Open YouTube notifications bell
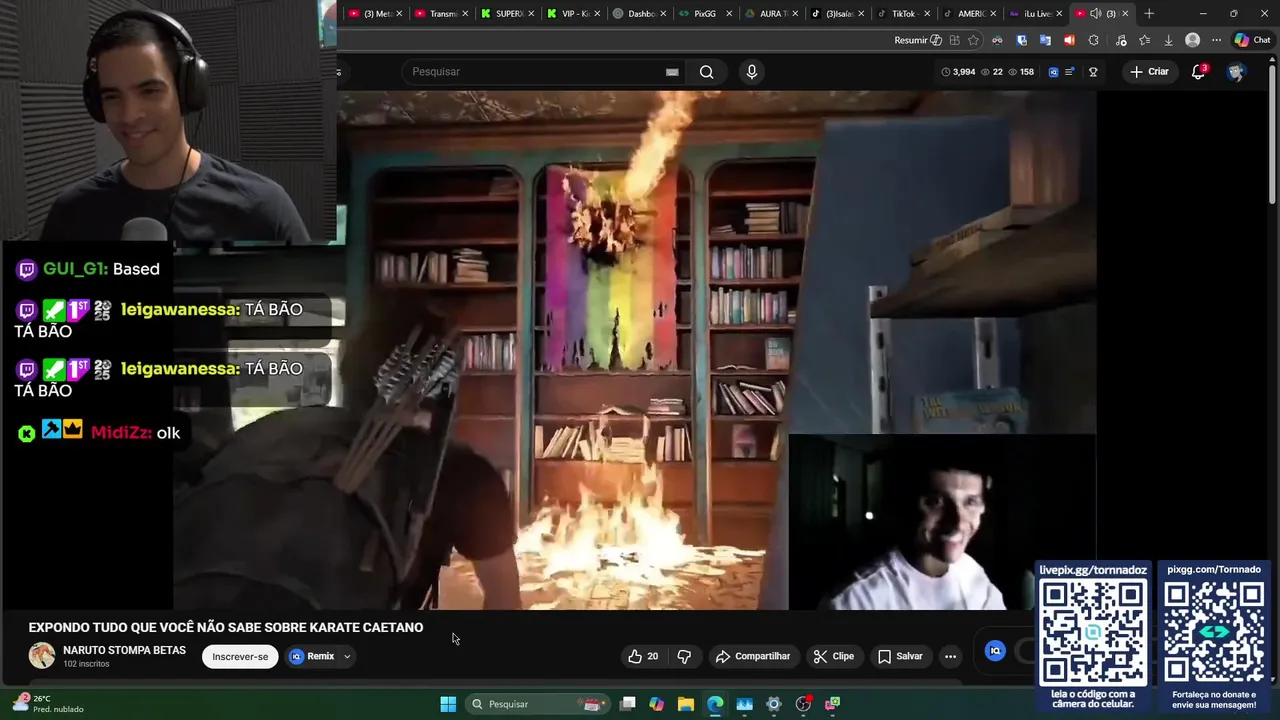This screenshot has width=1280, height=720. [x=1198, y=72]
